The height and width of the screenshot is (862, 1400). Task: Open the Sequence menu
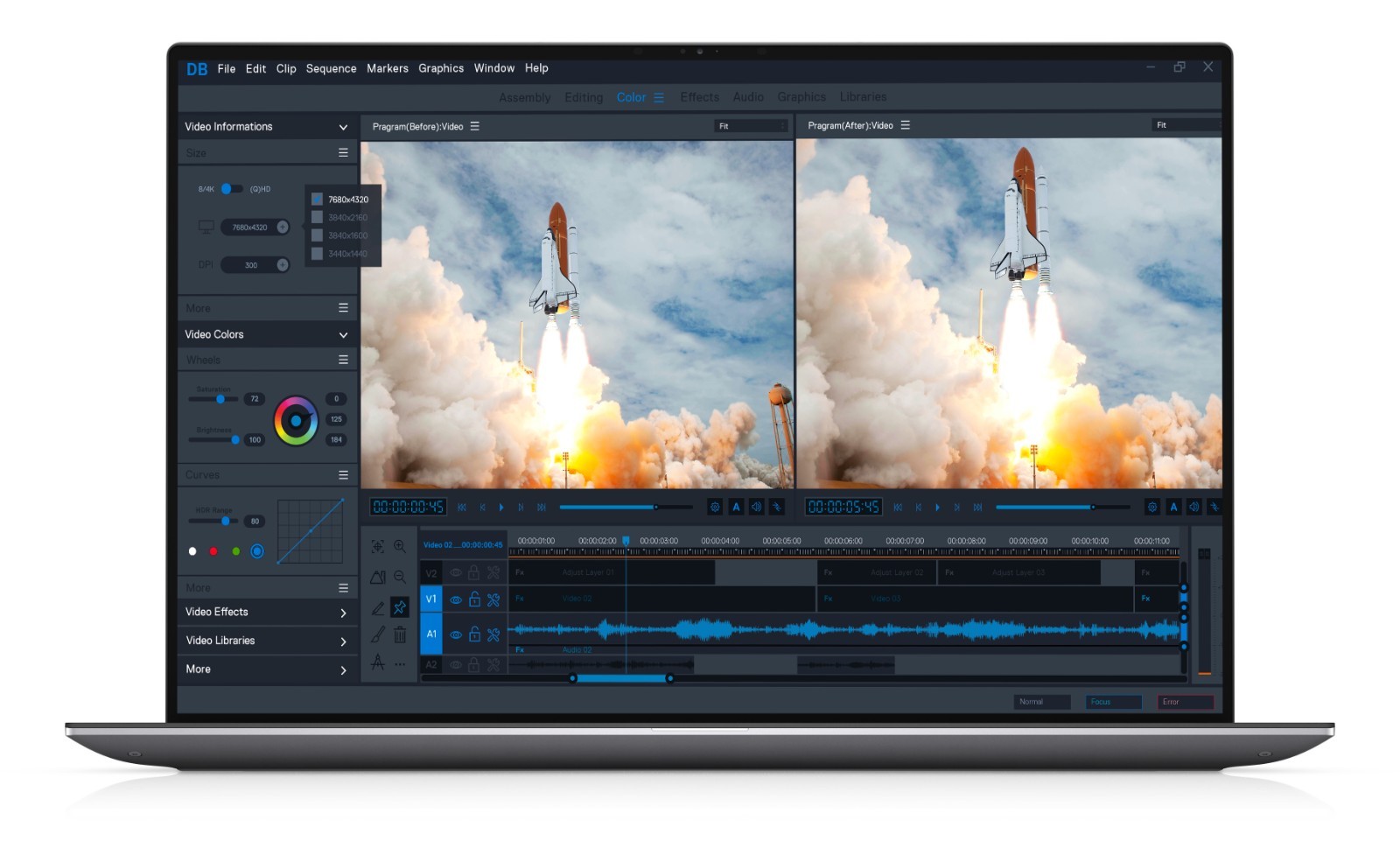(x=331, y=68)
